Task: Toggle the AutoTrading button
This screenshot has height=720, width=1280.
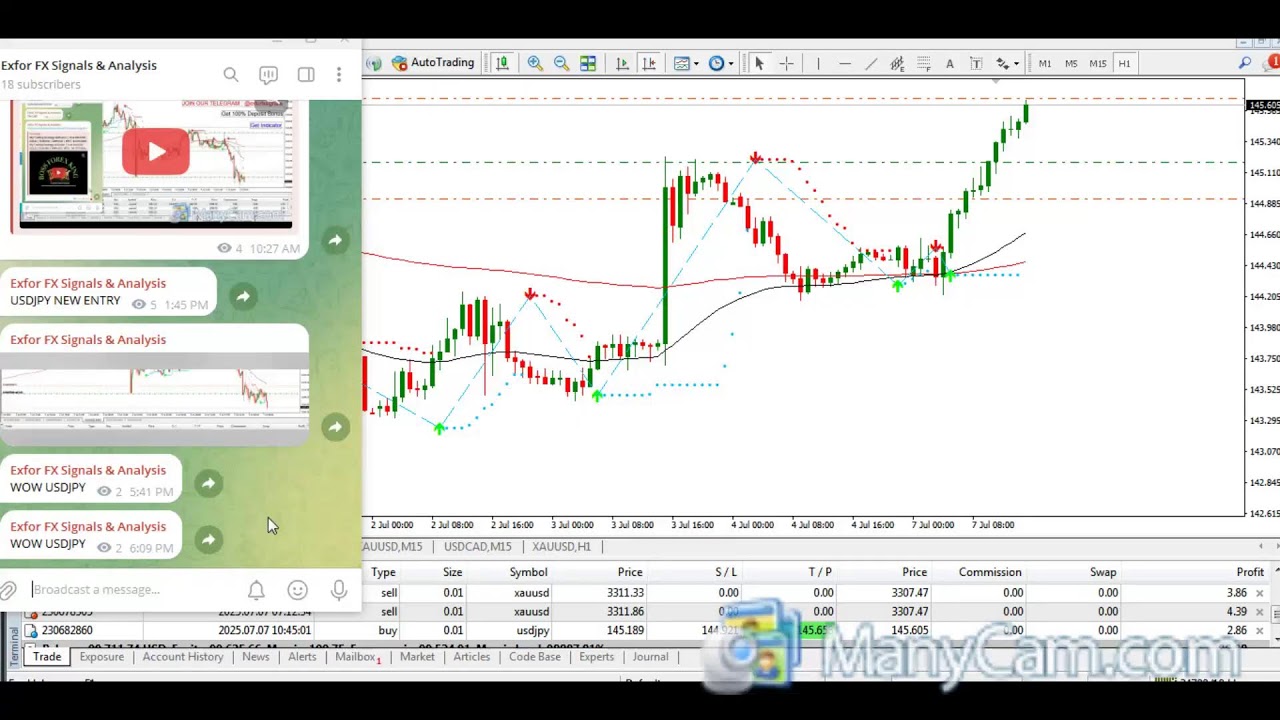Action: click(x=433, y=63)
